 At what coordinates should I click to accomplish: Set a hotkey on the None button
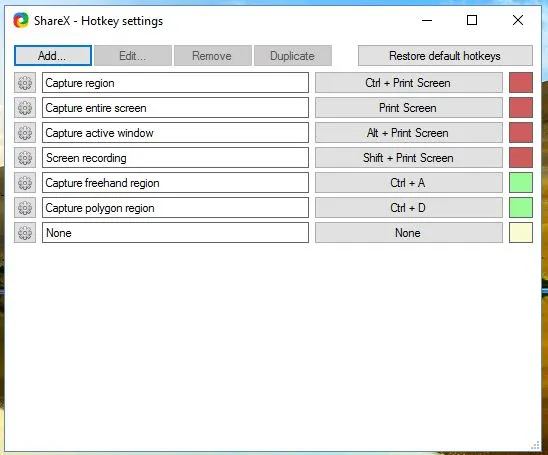(x=409, y=233)
